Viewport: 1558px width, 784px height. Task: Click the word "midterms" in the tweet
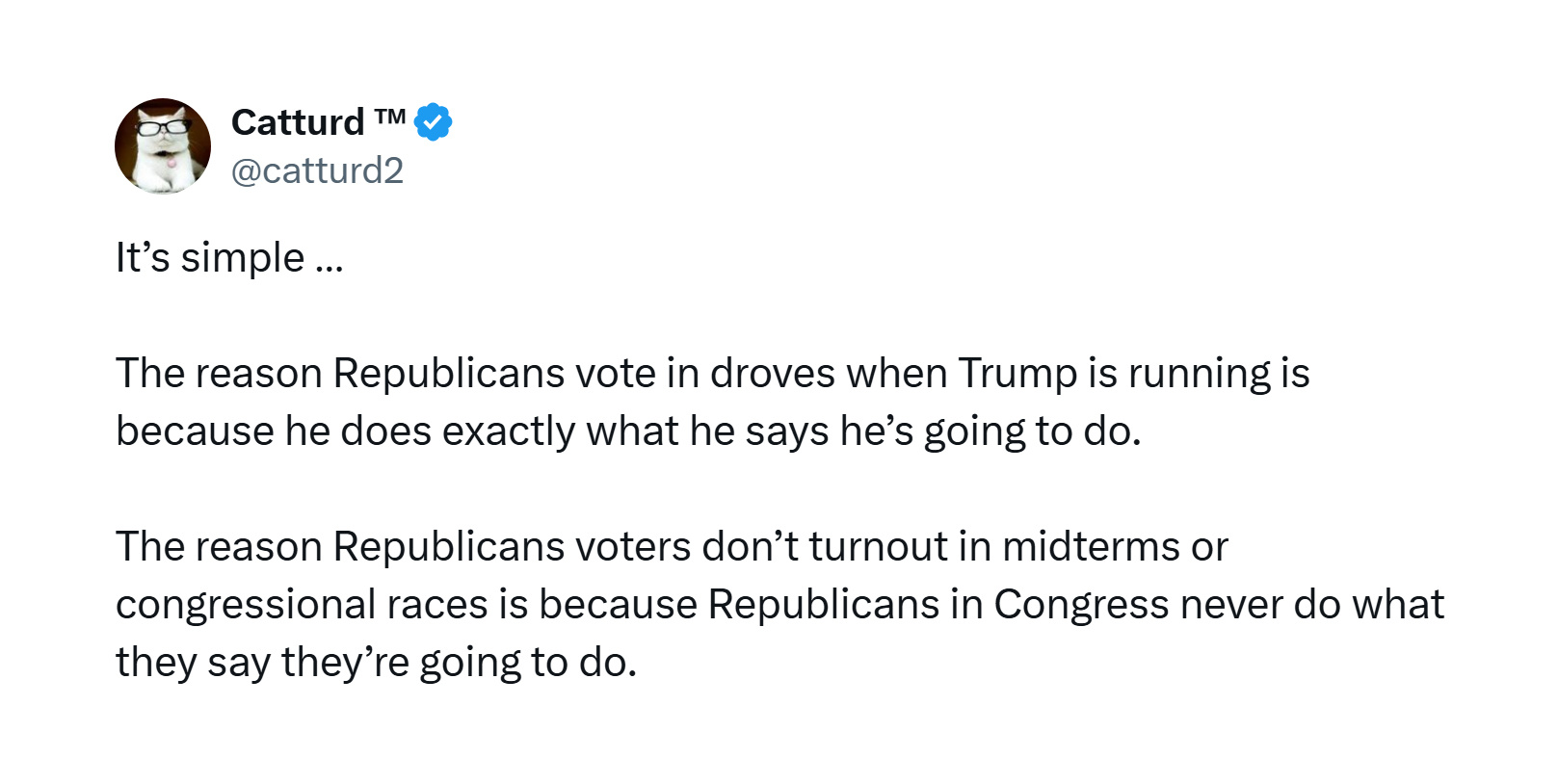click(1091, 547)
